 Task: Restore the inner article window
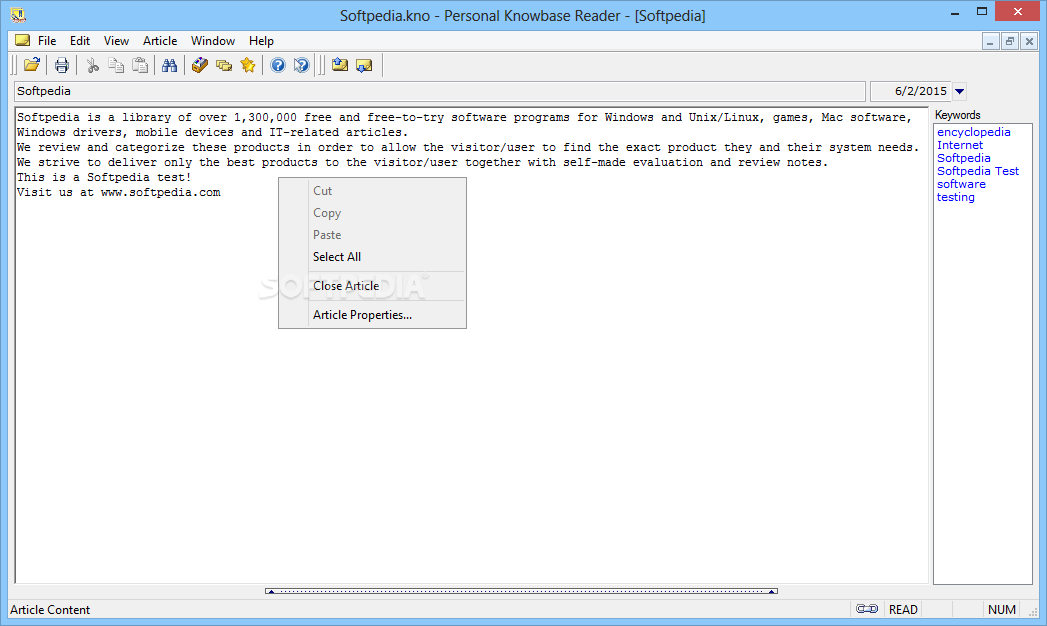[1010, 41]
